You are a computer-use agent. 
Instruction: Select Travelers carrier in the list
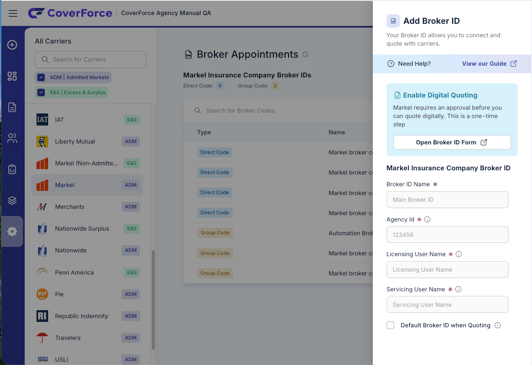[x=88, y=338]
